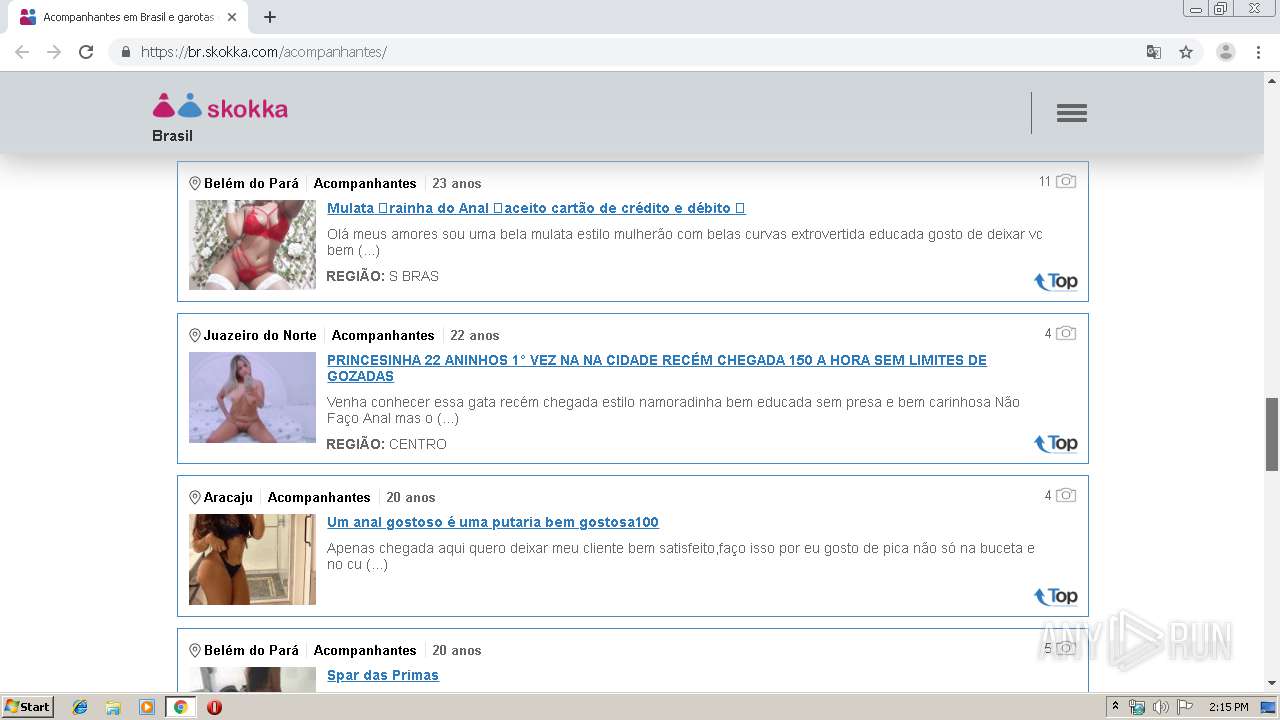
Task: Open the Chrome profile avatar
Action: [1226, 52]
